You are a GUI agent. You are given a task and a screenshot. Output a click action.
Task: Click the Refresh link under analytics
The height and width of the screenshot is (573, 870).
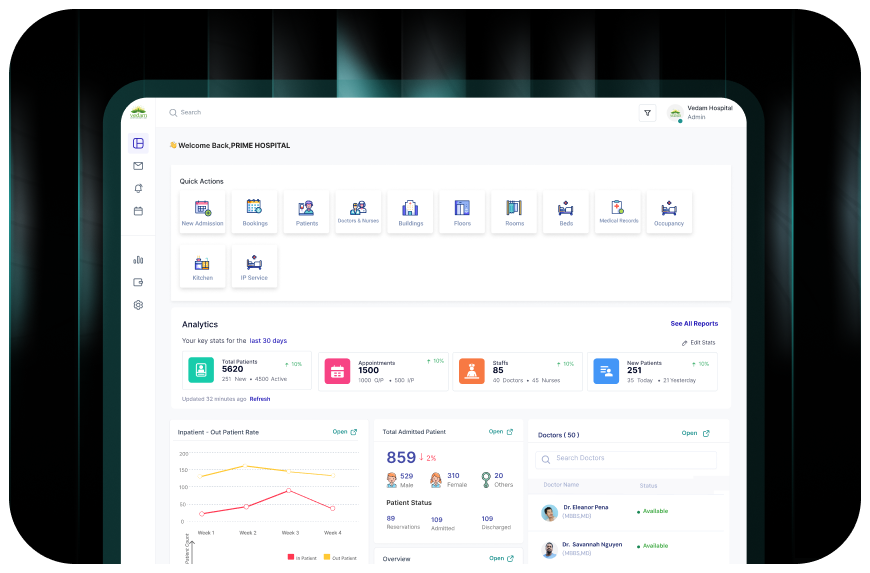click(260, 399)
